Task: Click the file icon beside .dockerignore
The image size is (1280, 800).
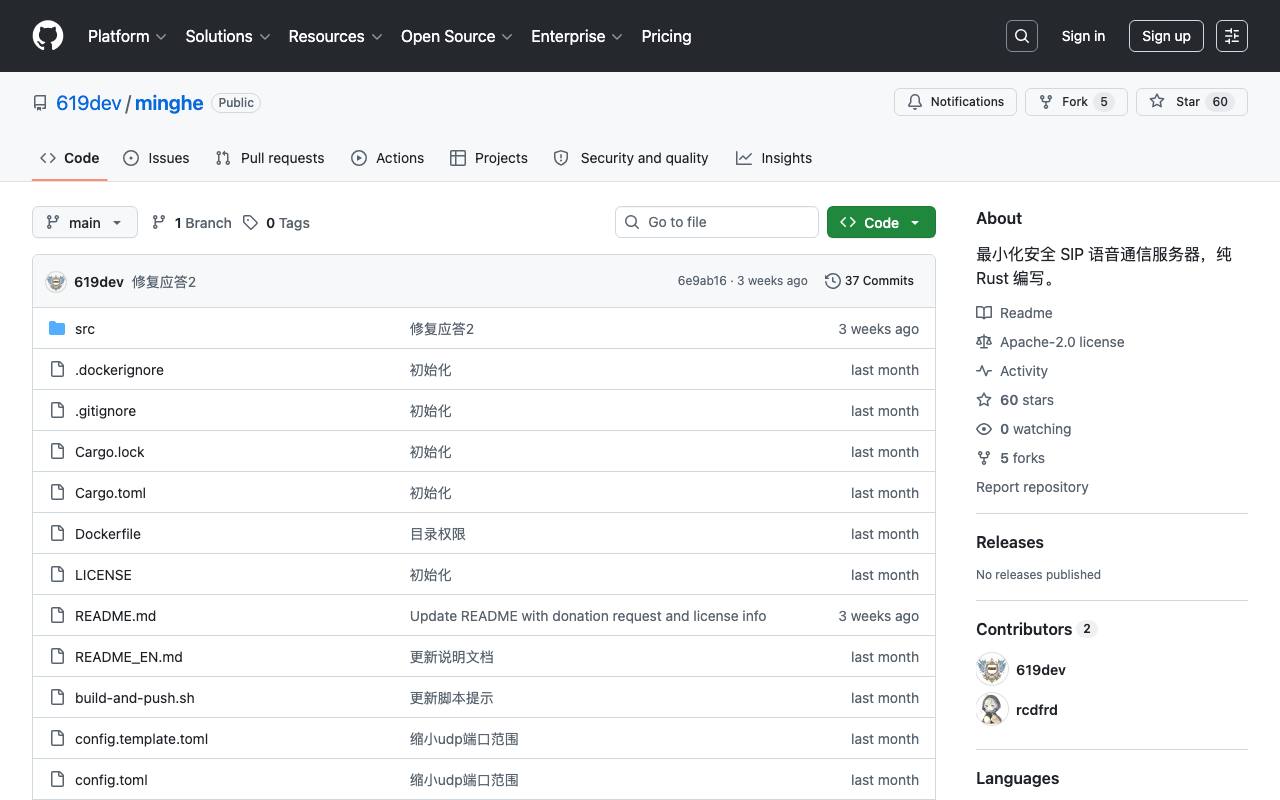Action: coord(57,370)
